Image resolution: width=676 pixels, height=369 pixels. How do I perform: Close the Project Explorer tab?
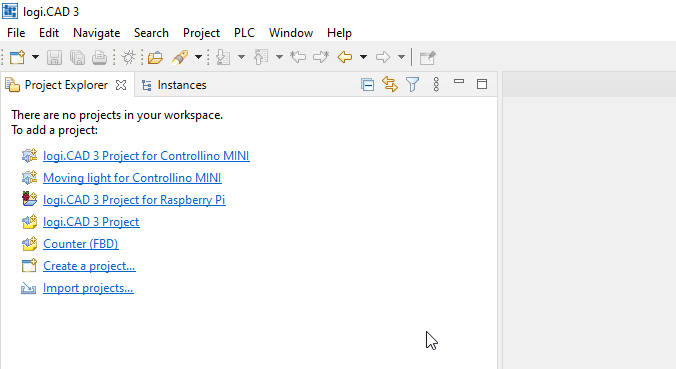point(121,85)
